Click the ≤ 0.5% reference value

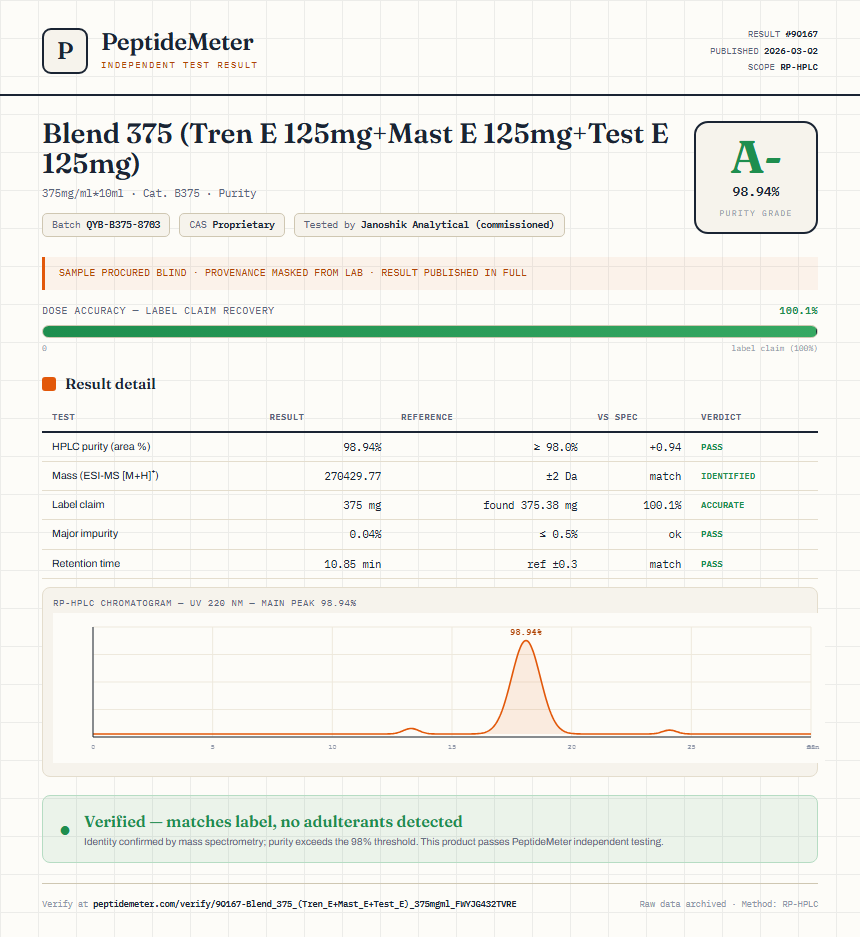[558, 534]
